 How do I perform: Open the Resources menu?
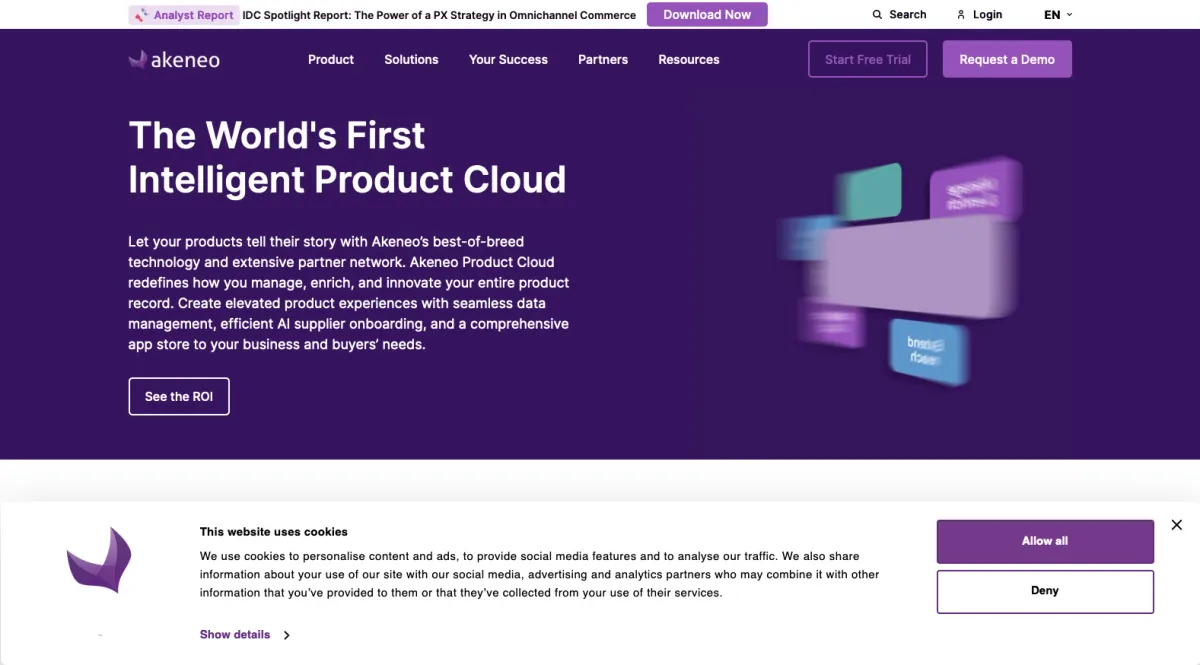point(688,60)
